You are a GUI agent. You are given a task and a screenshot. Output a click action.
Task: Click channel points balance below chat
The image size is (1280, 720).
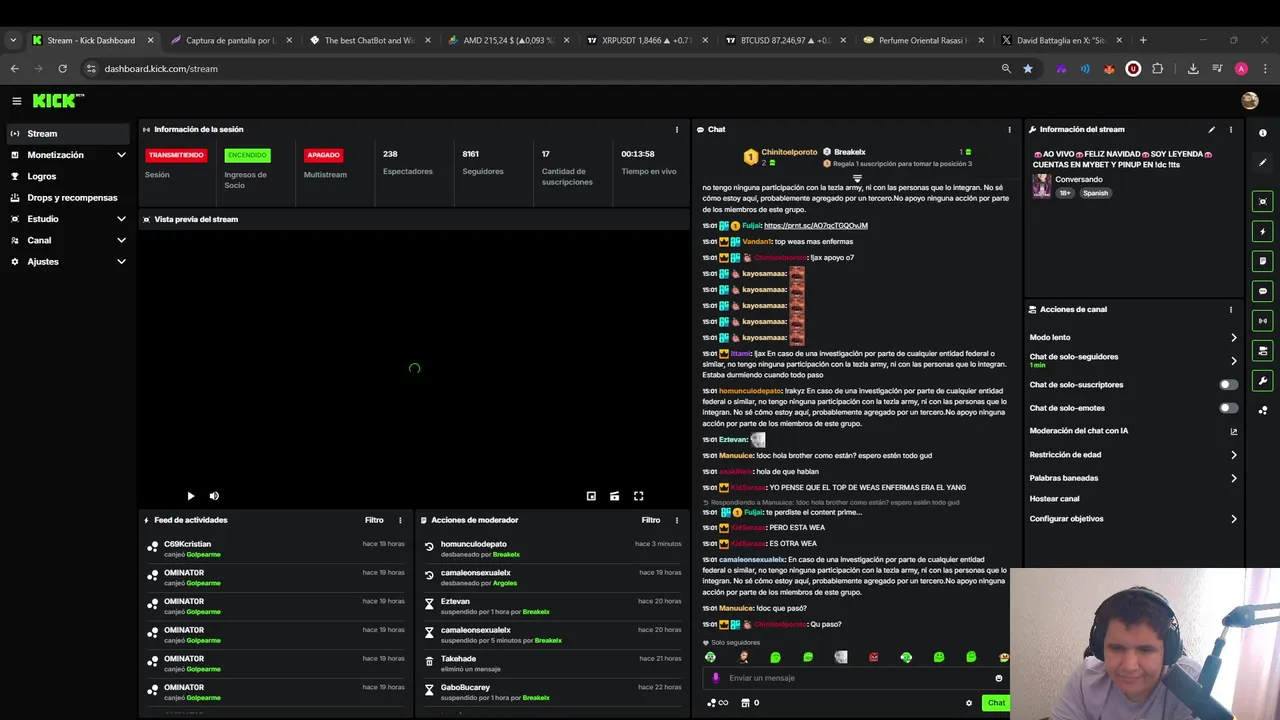(718, 703)
